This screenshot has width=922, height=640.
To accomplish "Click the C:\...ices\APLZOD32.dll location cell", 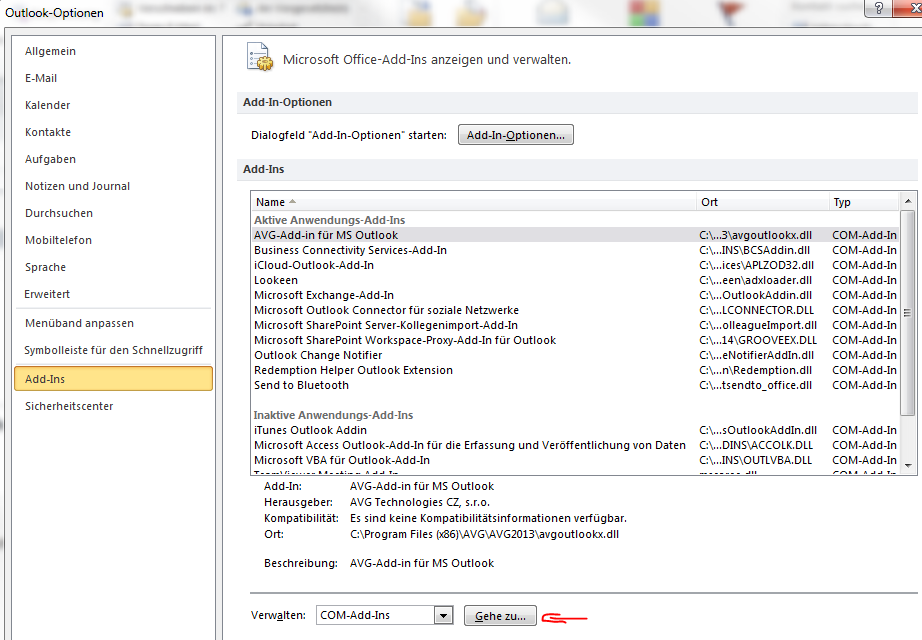I will (756, 265).
